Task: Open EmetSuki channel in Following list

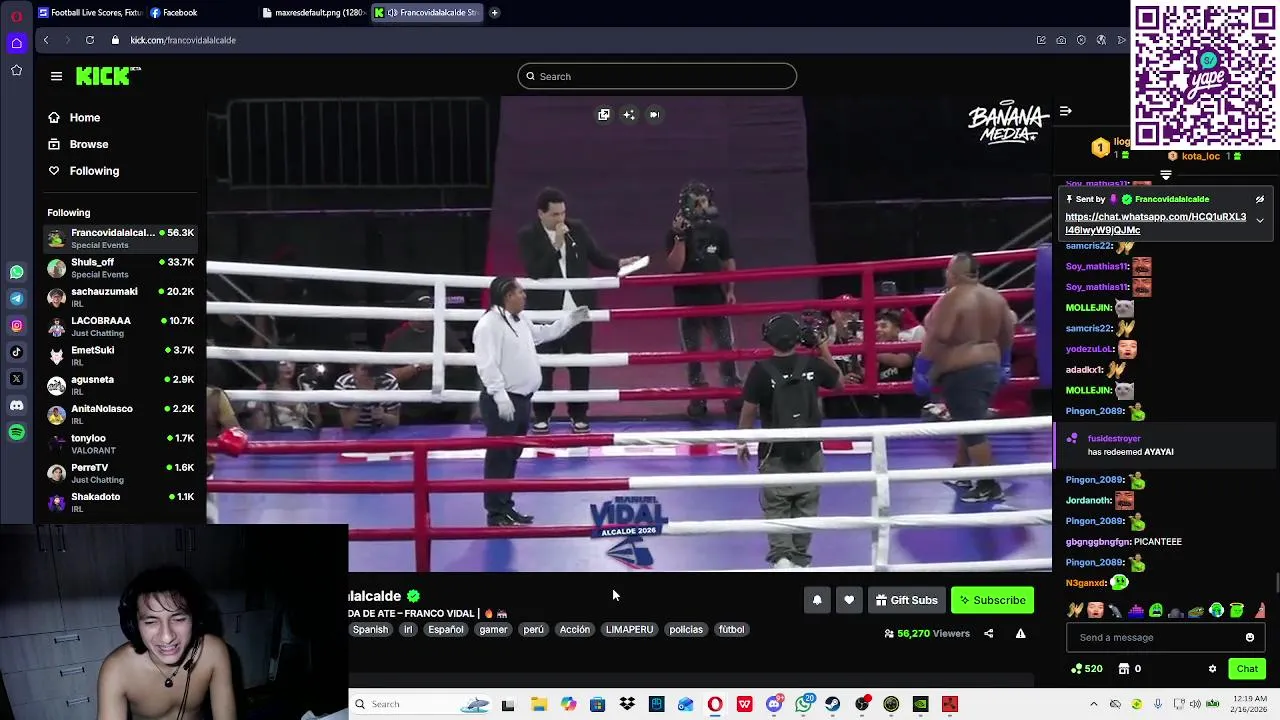Action: point(121,356)
